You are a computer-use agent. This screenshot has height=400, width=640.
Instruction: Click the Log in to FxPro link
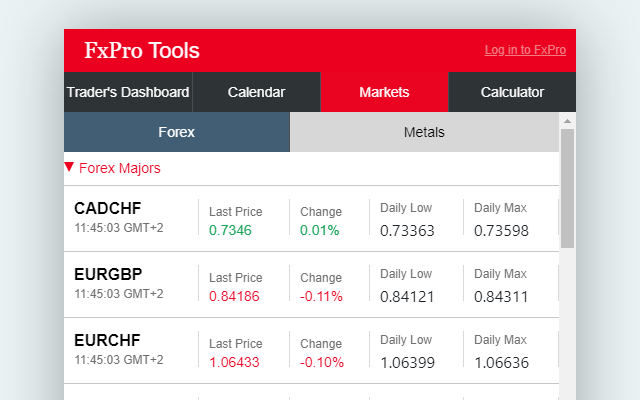pyautogui.click(x=525, y=50)
